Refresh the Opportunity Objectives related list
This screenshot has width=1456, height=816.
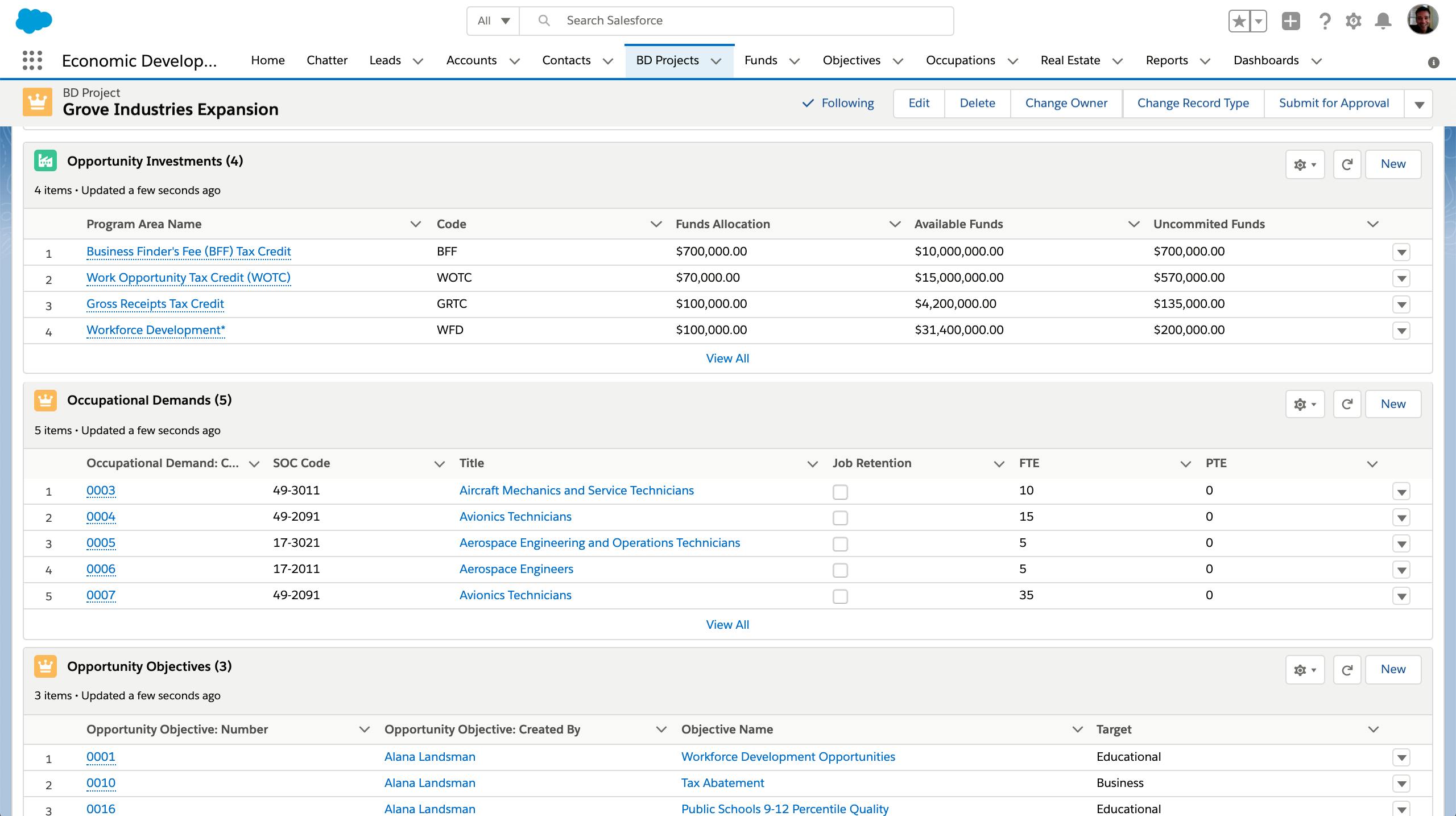(x=1347, y=669)
